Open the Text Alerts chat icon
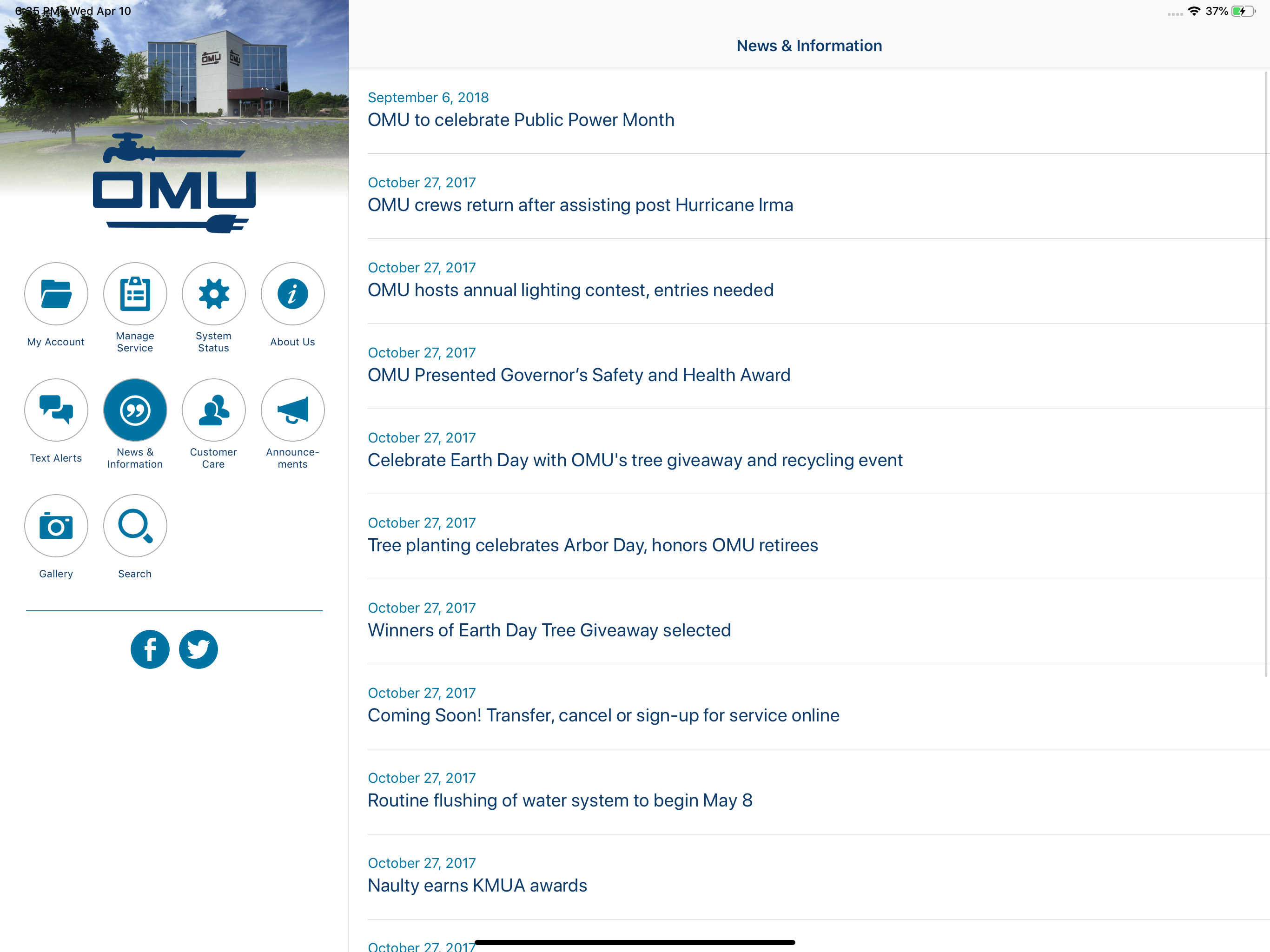1270x952 pixels. pyautogui.click(x=56, y=410)
